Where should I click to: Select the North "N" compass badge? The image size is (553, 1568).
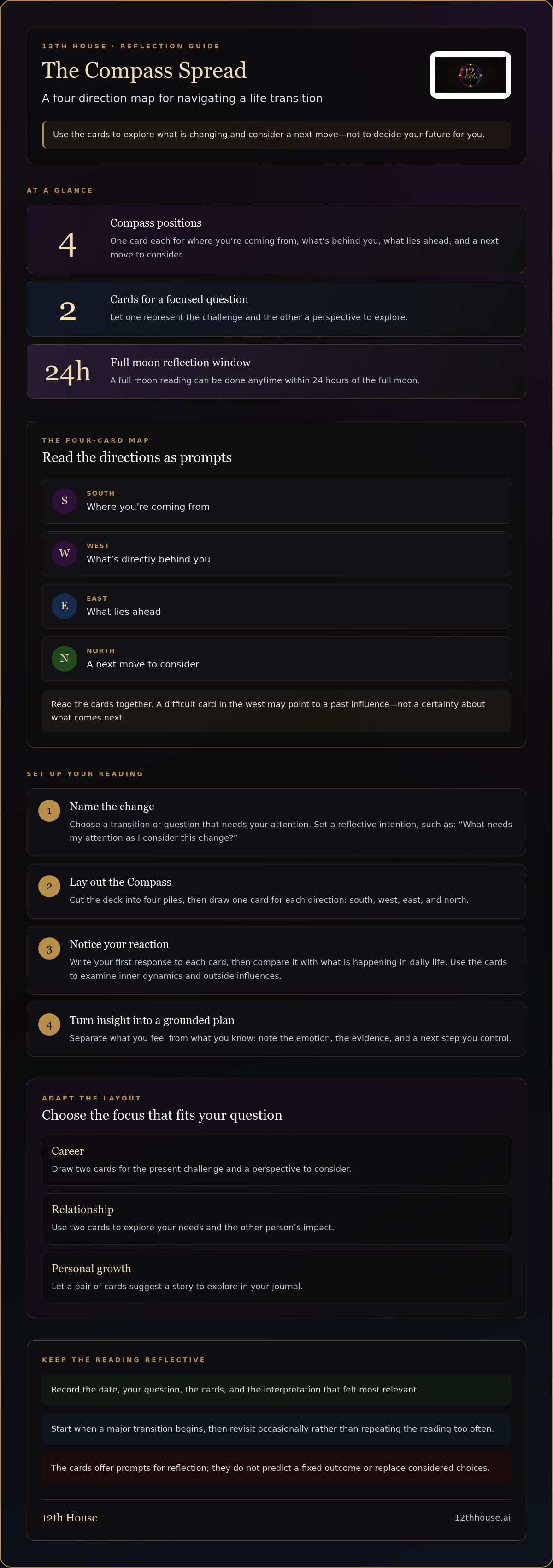coord(65,659)
